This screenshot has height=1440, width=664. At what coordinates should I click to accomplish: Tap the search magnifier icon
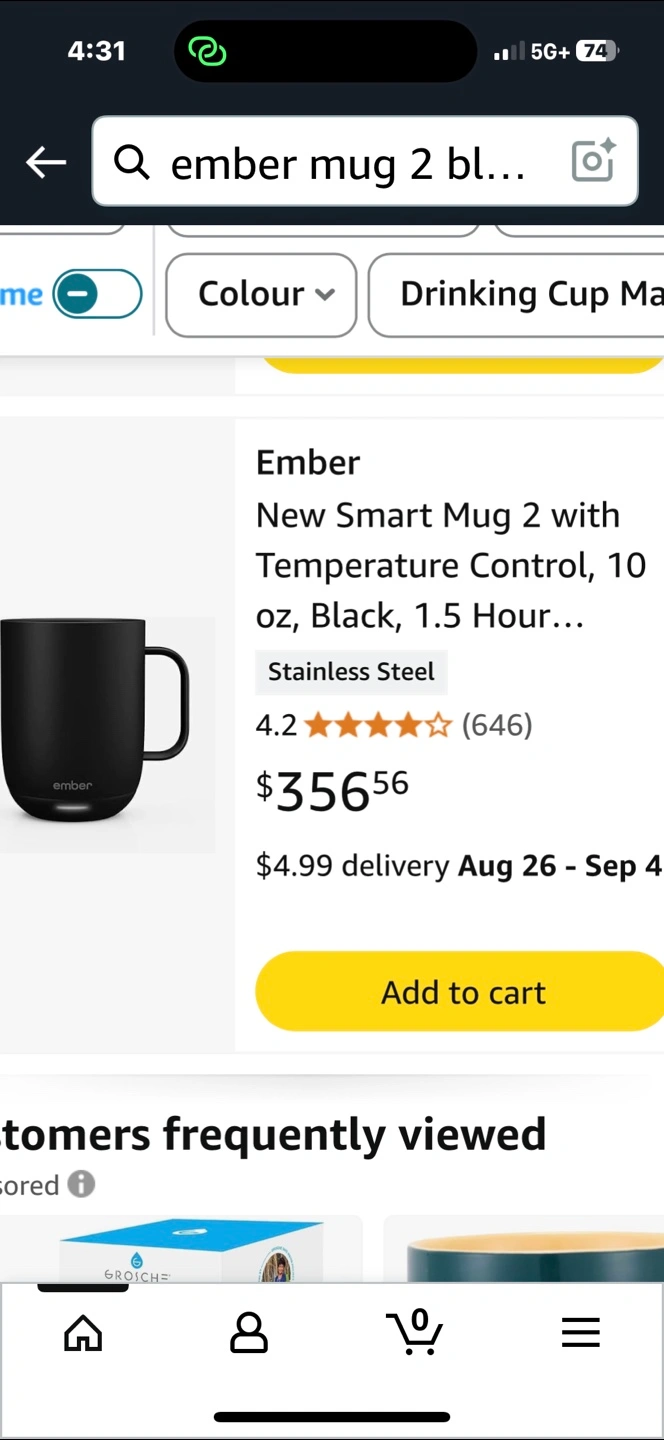pos(132,161)
